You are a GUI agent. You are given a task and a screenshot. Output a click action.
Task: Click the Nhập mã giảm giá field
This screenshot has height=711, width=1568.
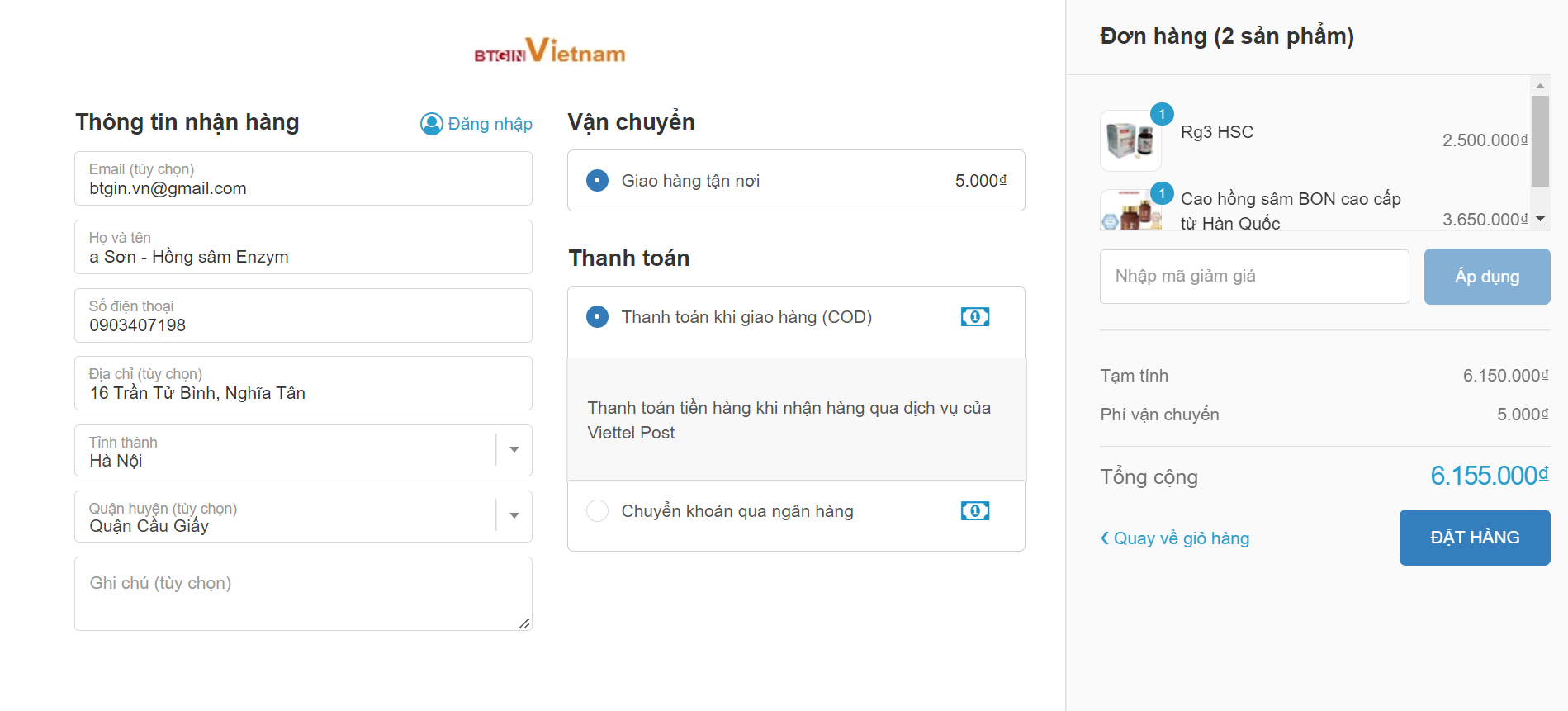(x=1253, y=277)
